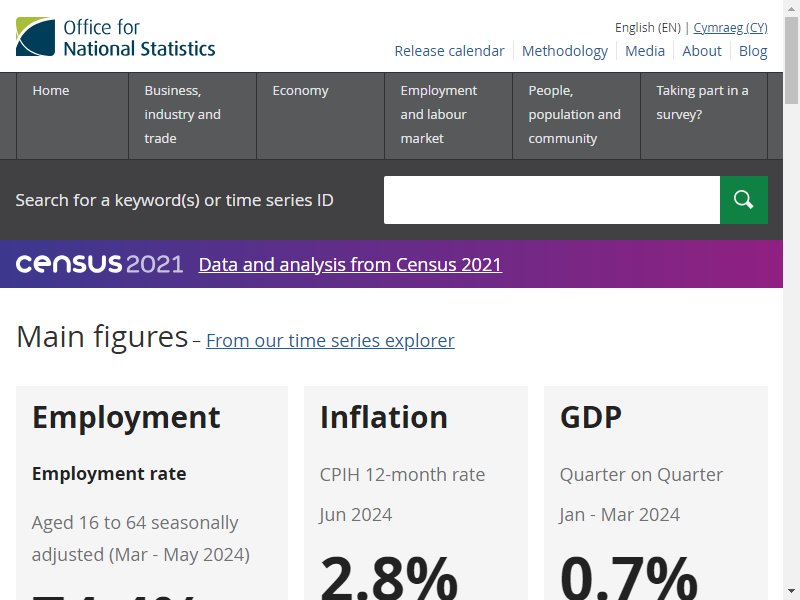800x600 pixels.
Task: Click the vertical scrollbar thumb
Action: click(792, 60)
